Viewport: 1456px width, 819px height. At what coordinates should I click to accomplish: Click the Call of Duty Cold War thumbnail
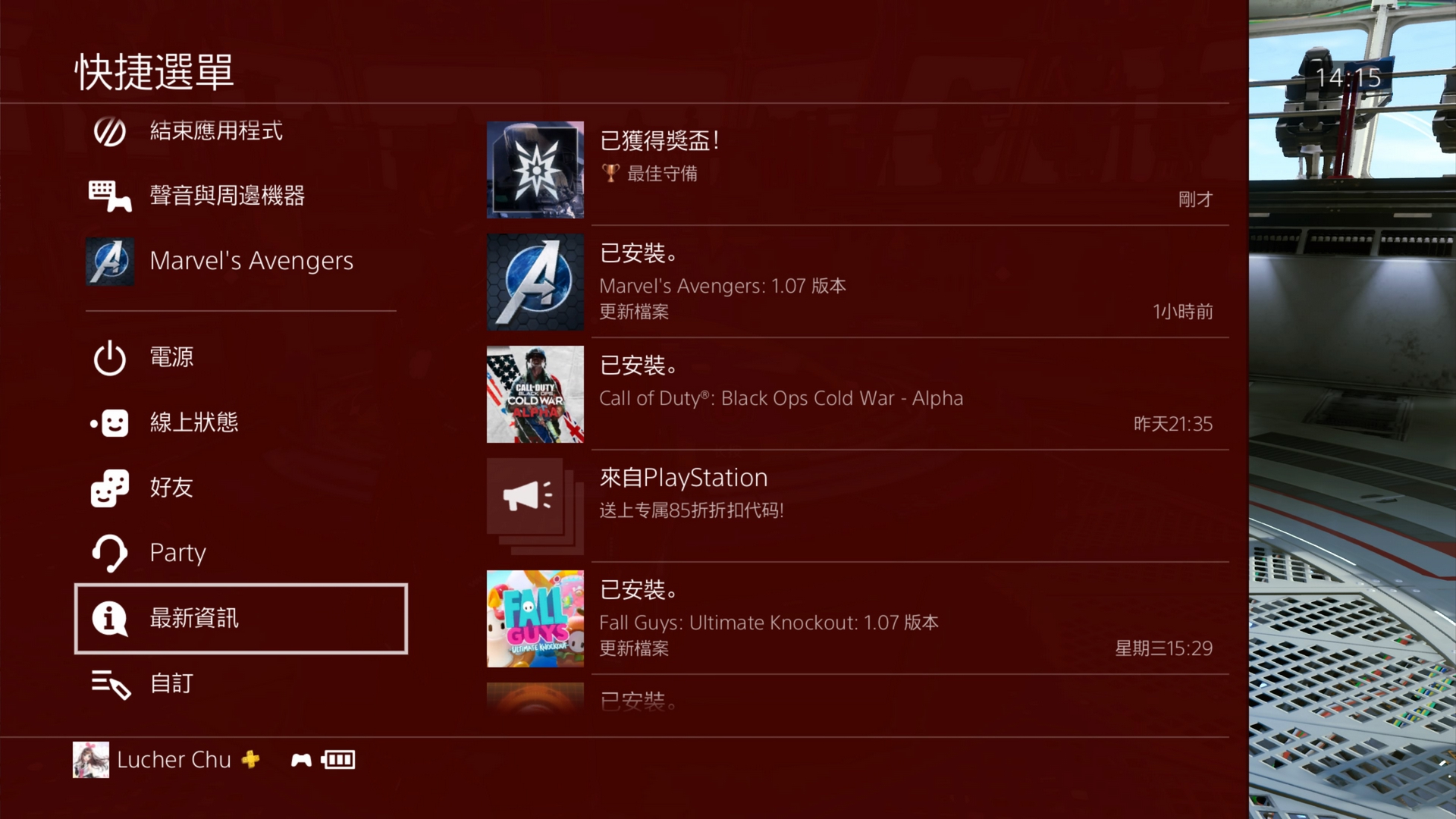(535, 394)
